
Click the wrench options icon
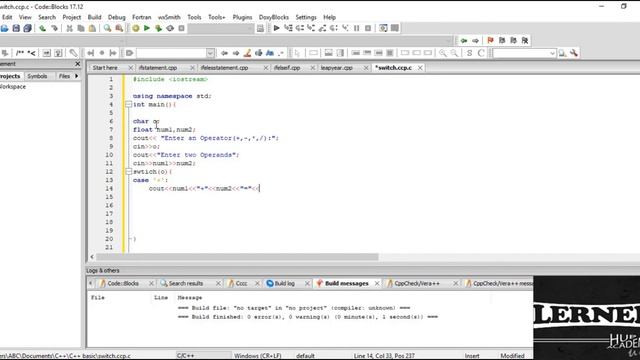pyautogui.click(x=574, y=53)
